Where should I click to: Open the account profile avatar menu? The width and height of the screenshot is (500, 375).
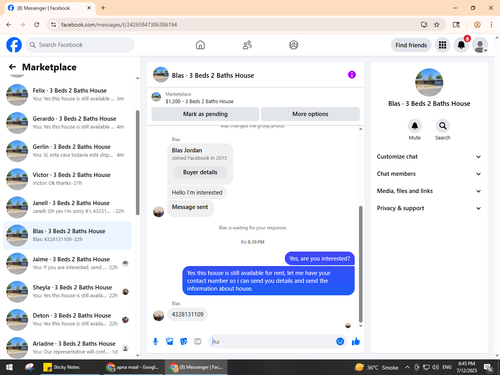(480, 45)
